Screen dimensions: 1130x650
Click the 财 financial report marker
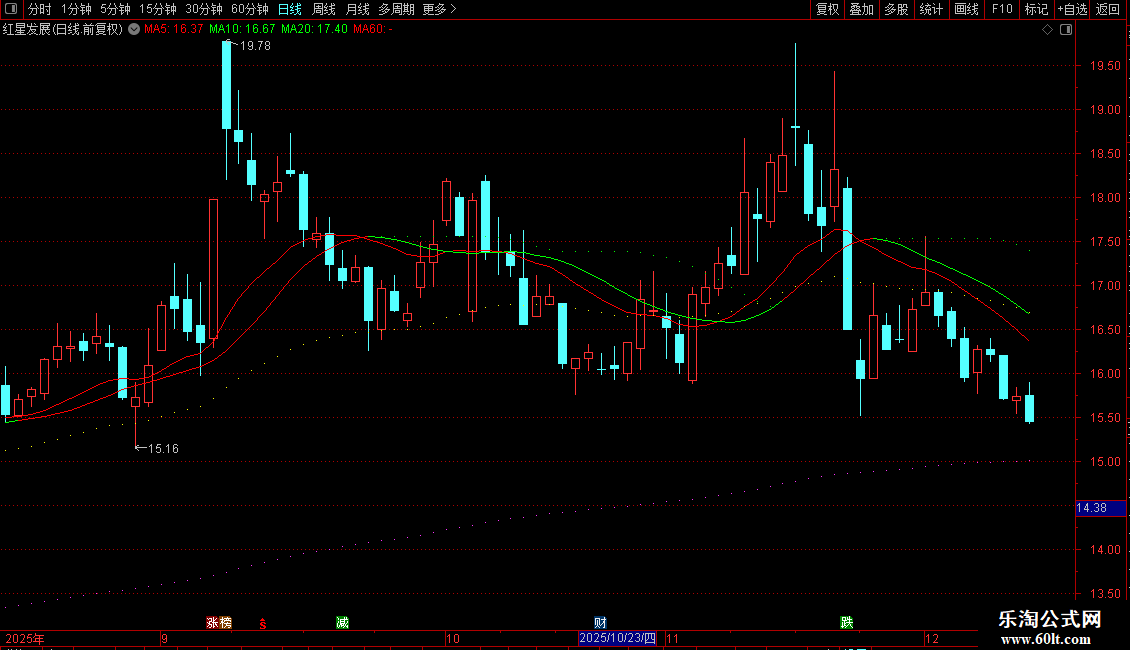click(x=600, y=623)
